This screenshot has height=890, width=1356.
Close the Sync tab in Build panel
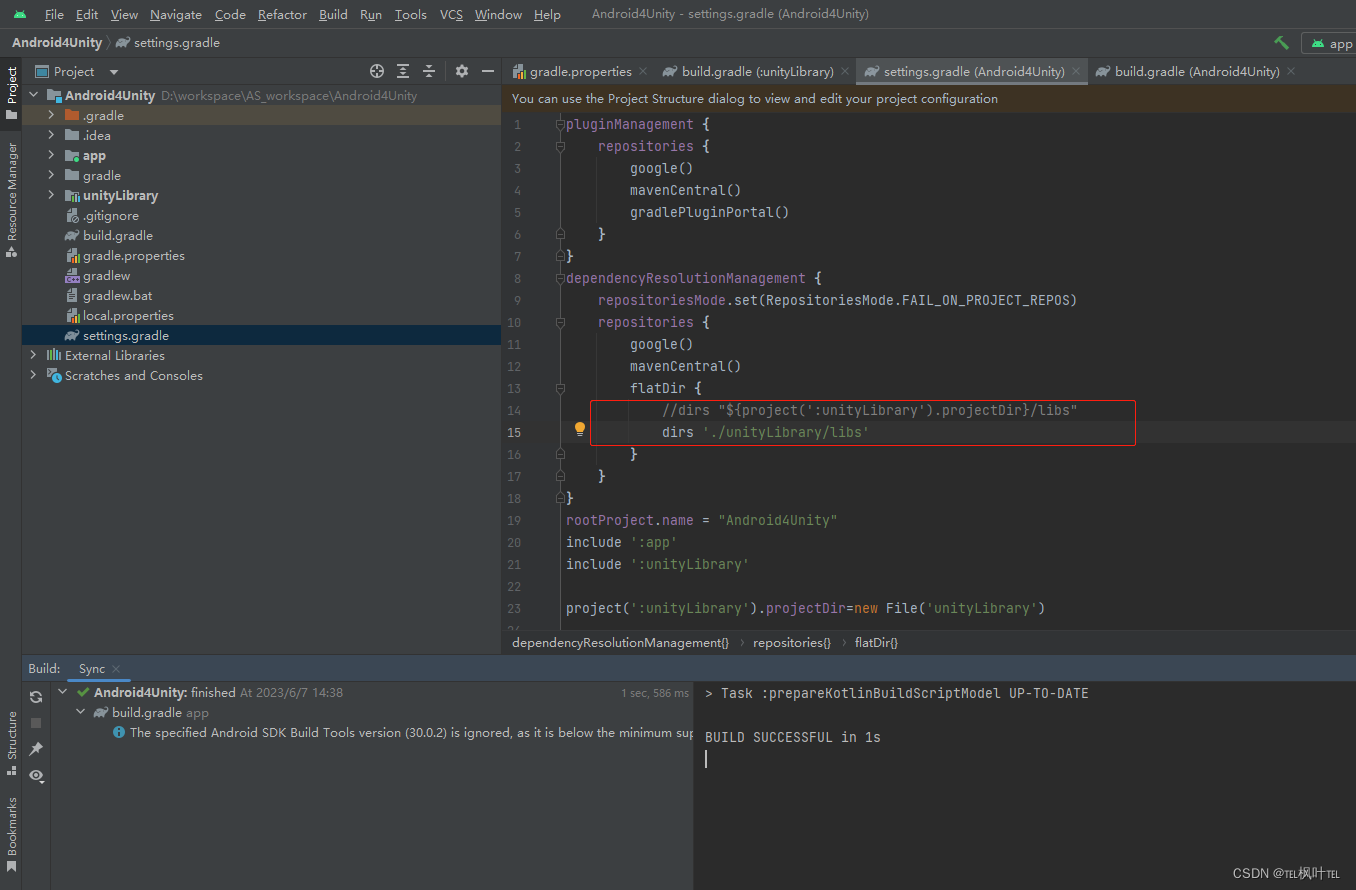click(116, 669)
